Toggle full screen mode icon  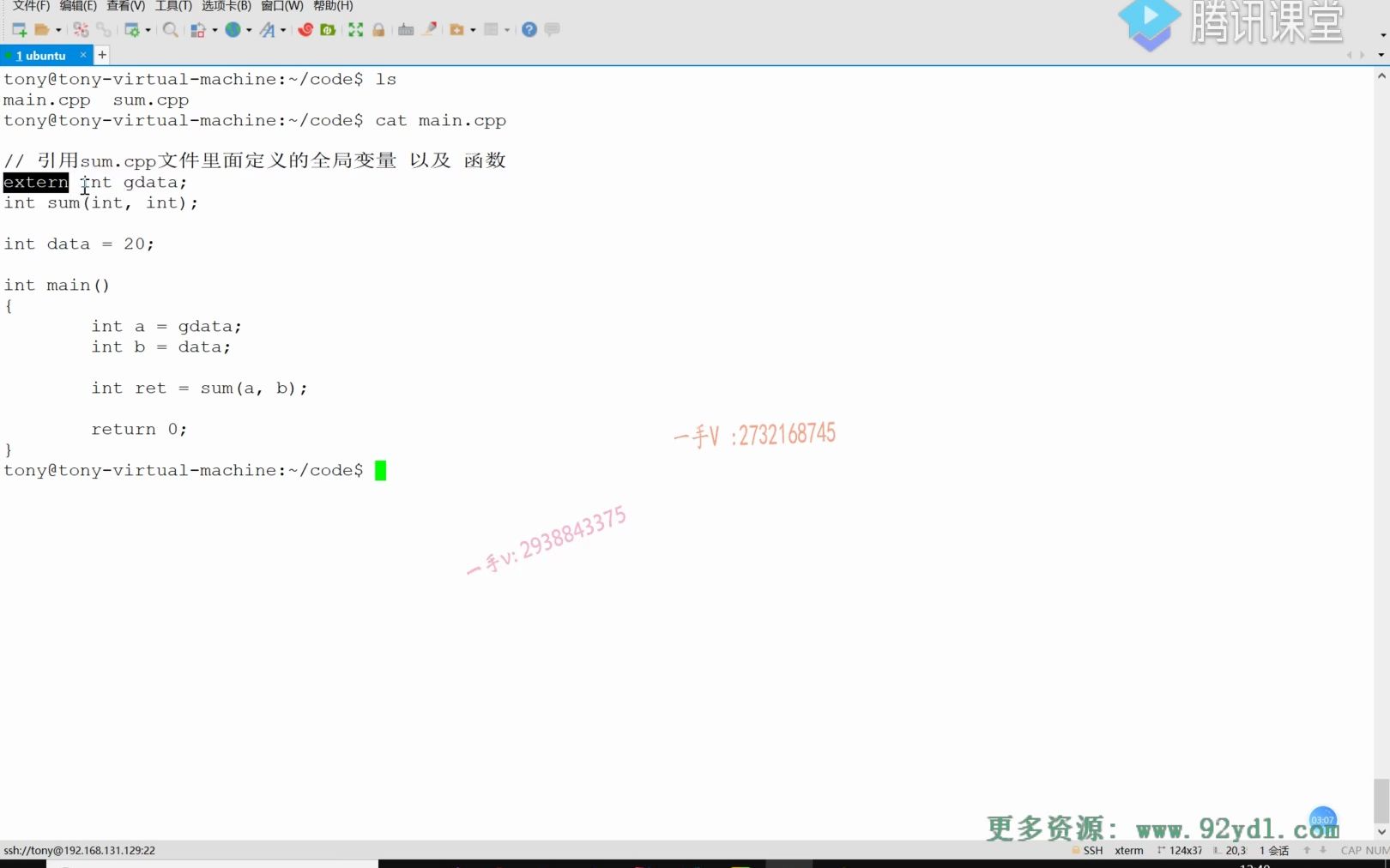[x=354, y=29]
